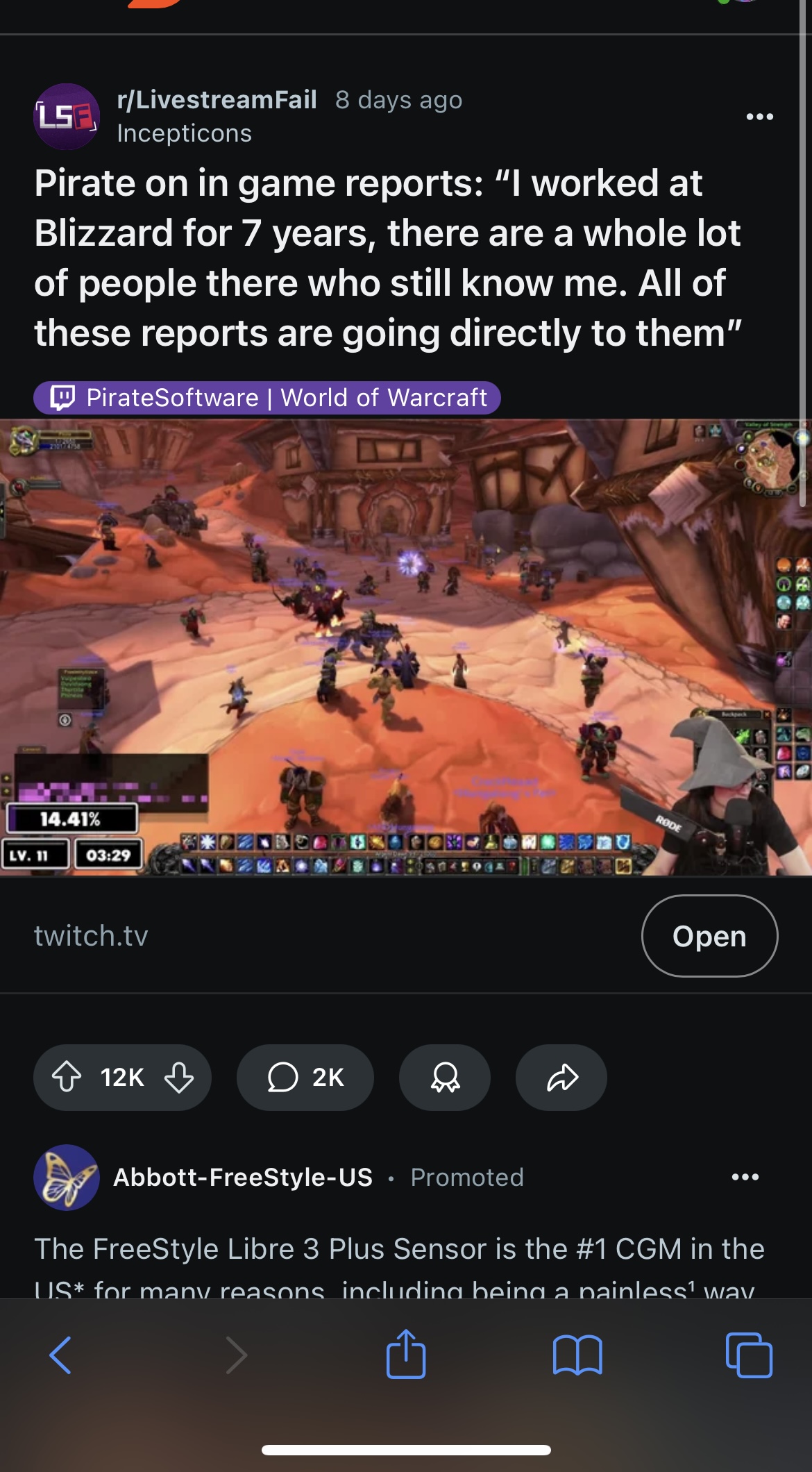Open Safari share sheet icon
This screenshot has height=1472, width=812.
[406, 1353]
